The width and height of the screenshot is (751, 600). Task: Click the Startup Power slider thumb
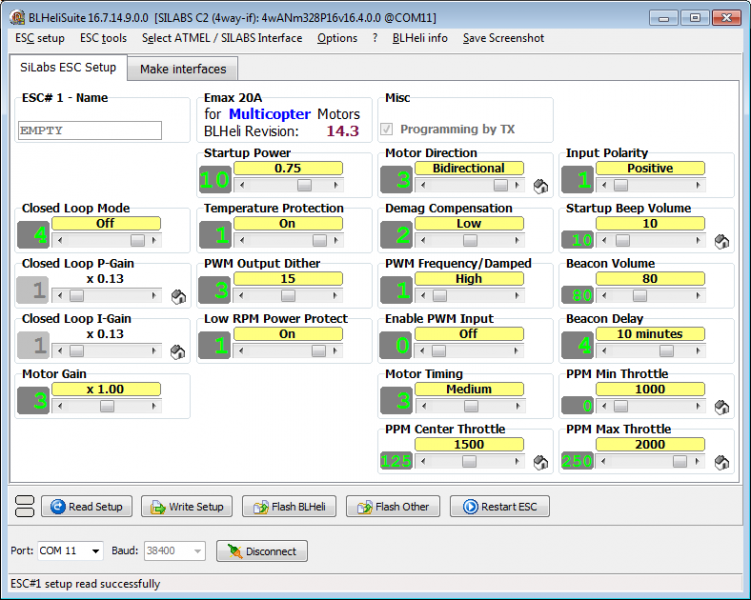[x=304, y=185]
